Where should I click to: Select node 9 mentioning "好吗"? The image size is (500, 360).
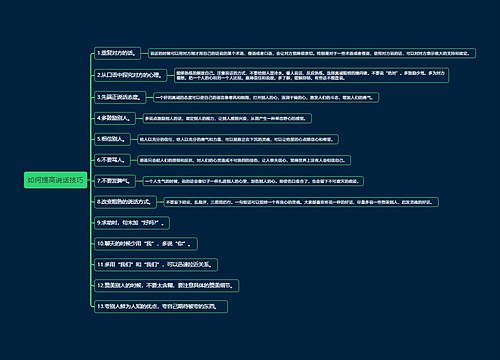tap(132, 223)
